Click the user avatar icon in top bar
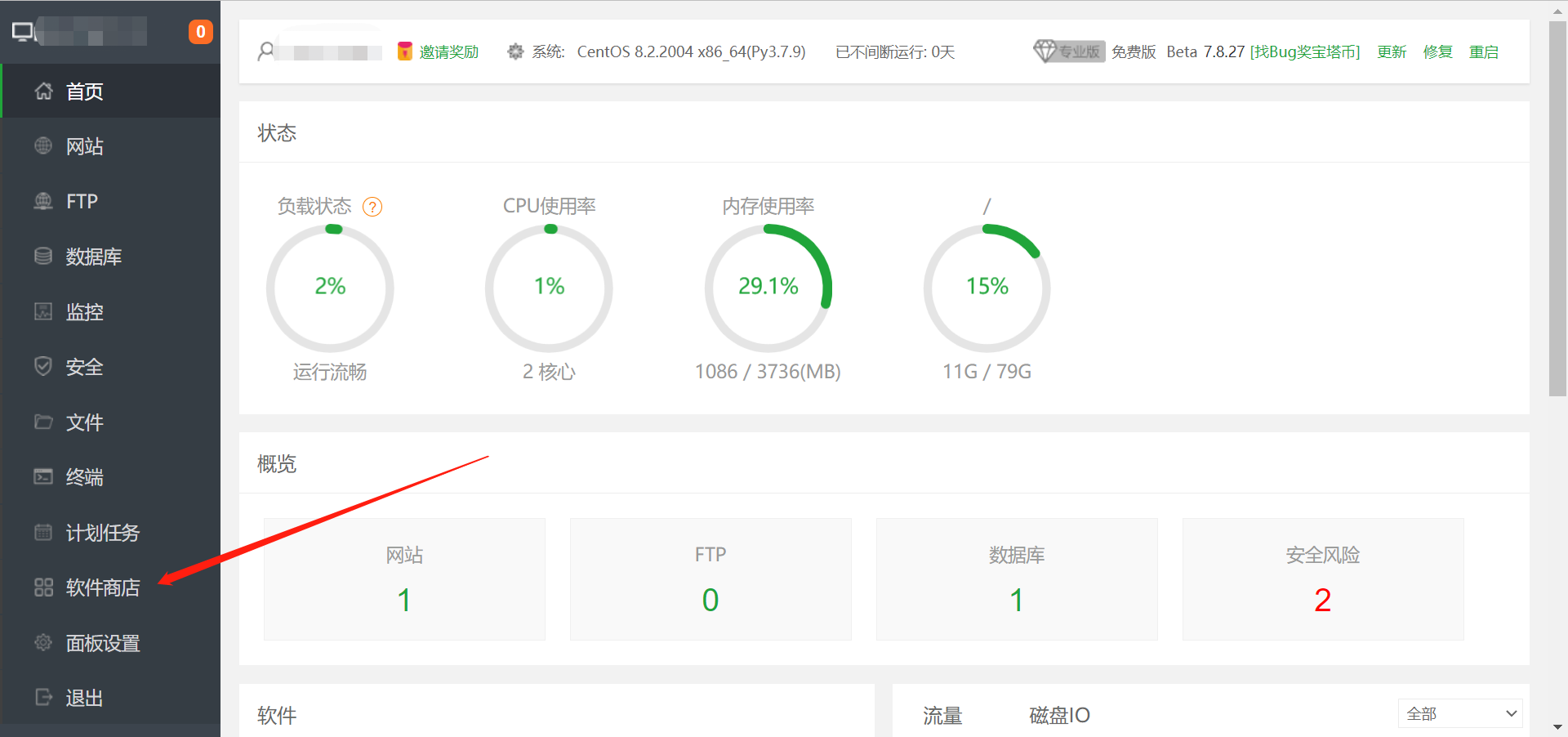Image resolution: width=1568 pixels, height=737 pixels. pos(266,51)
